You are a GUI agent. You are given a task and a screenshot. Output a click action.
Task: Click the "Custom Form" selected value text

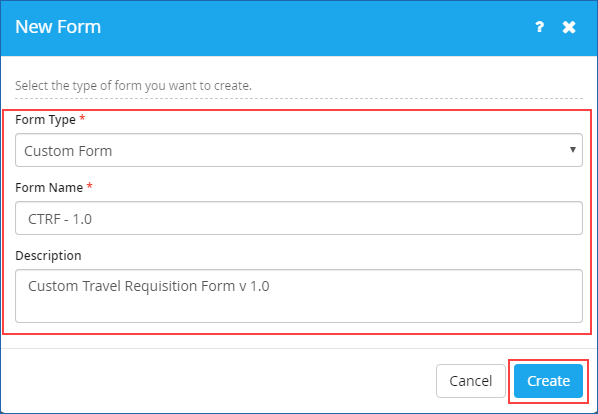pyautogui.click(x=68, y=151)
